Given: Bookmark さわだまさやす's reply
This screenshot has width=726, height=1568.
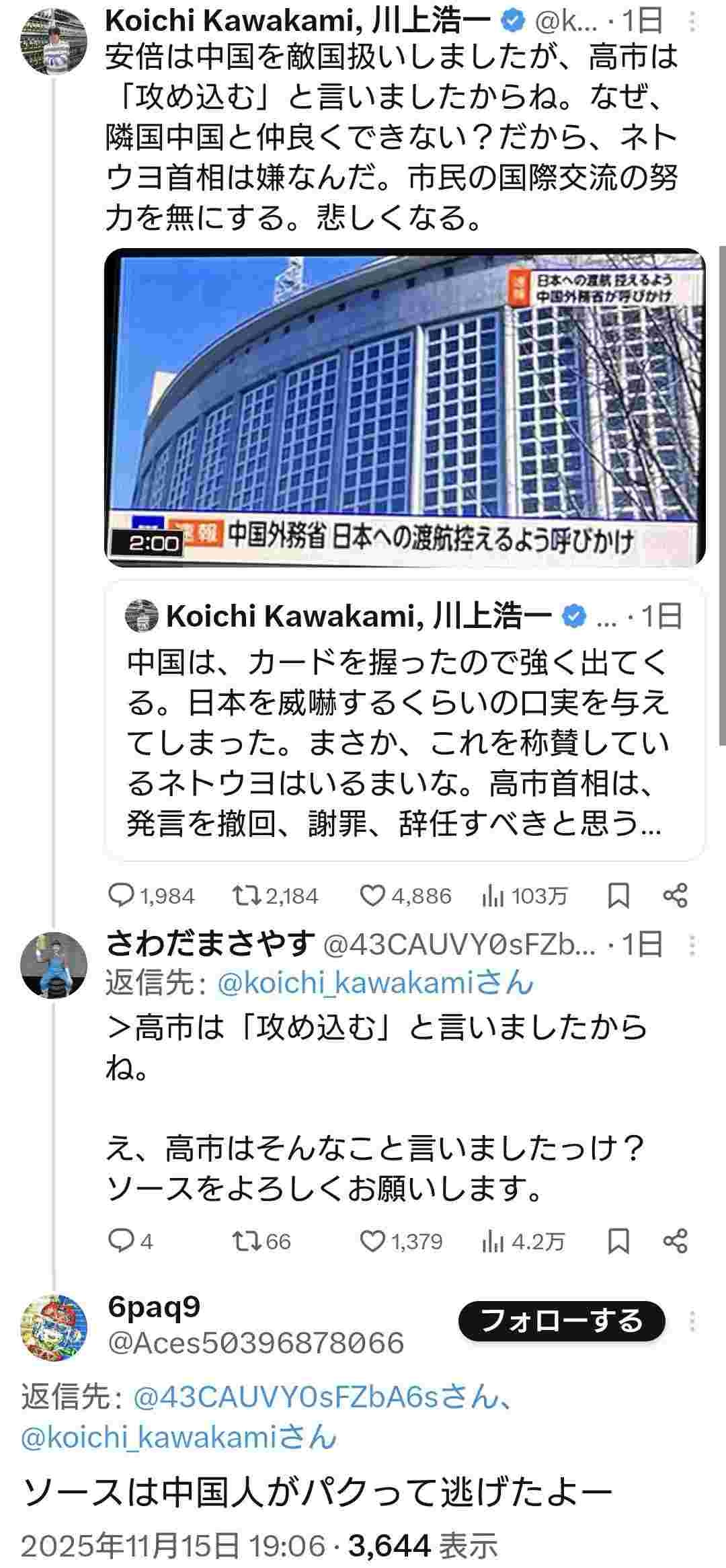Looking at the screenshot, I should [618, 1241].
